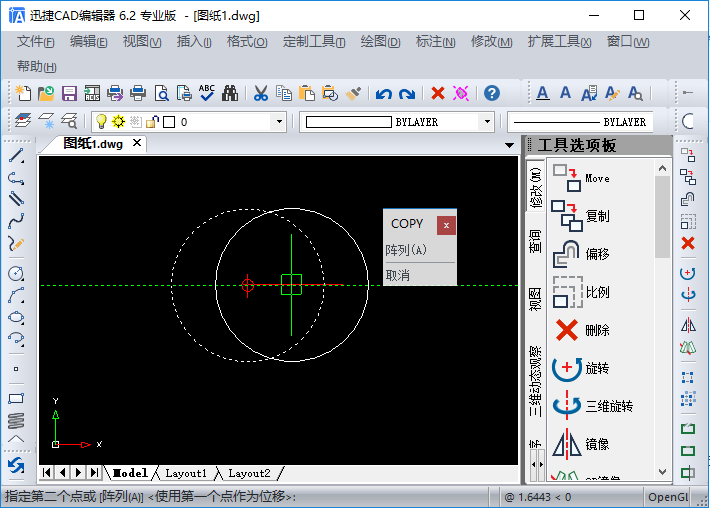Click blue rotate arrows icon bottom left
The width and height of the screenshot is (710, 510).
[x=16, y=466]
